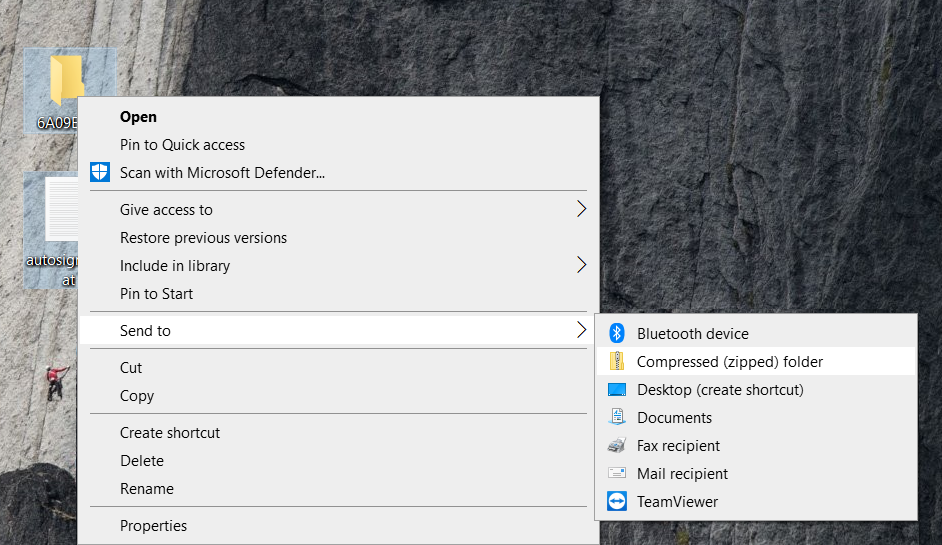The height and width of the screenshot is (545, 942).
Task: Expand the Send to submenu arrow
Action: 581,331
